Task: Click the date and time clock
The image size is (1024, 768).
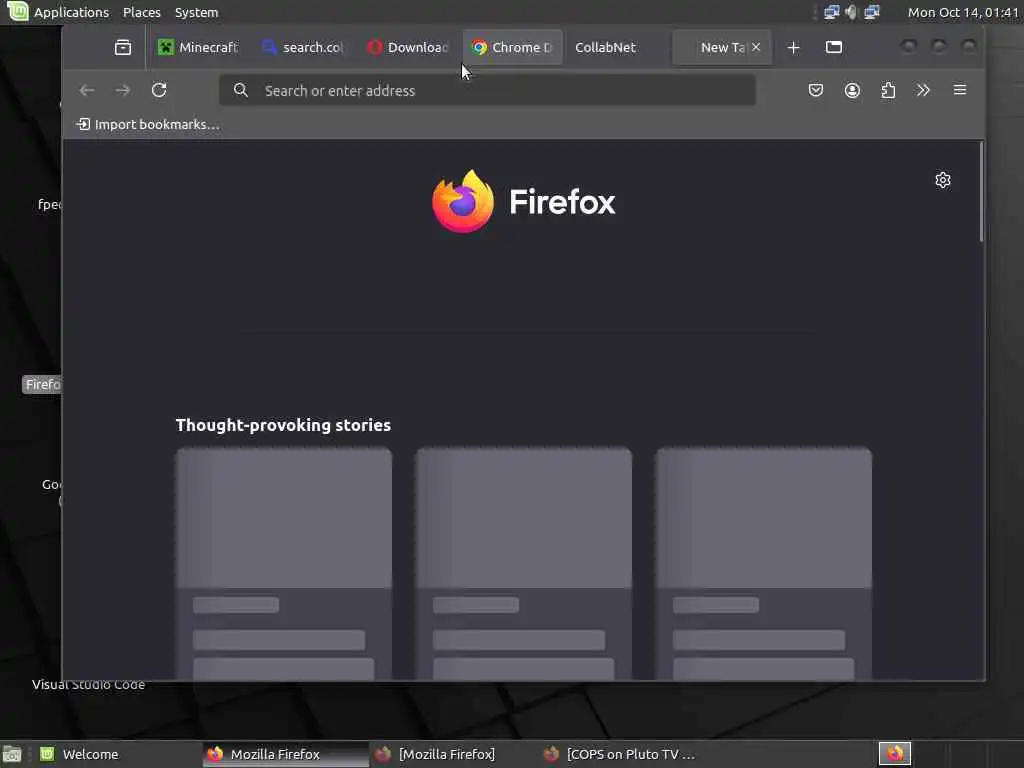Action: [x=963, y=12]
